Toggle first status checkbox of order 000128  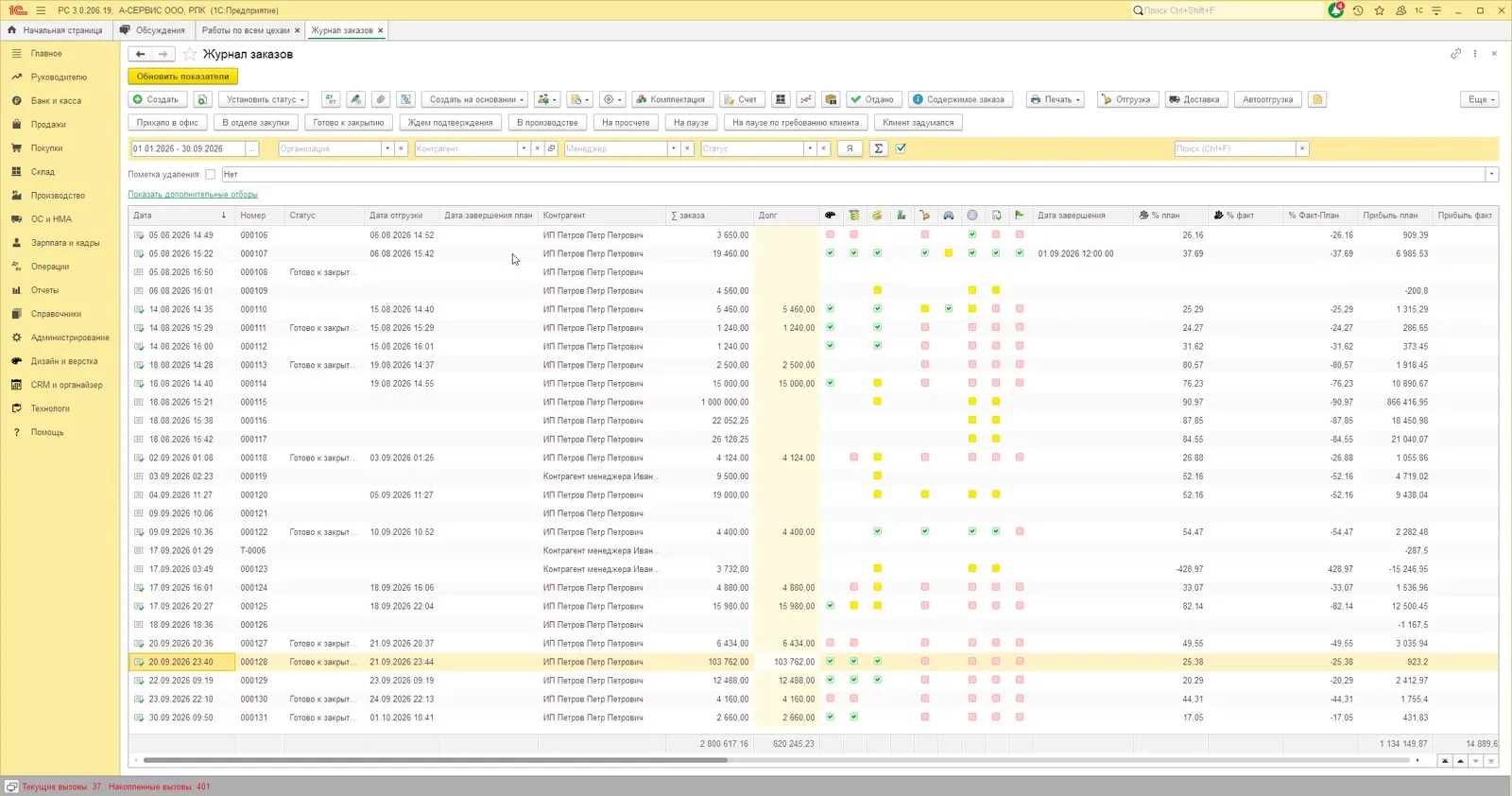[x=831, y=662]
